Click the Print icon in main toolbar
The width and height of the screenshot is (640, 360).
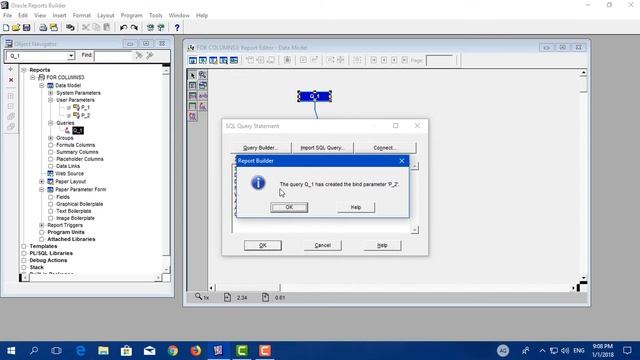[x=43, y=28]
